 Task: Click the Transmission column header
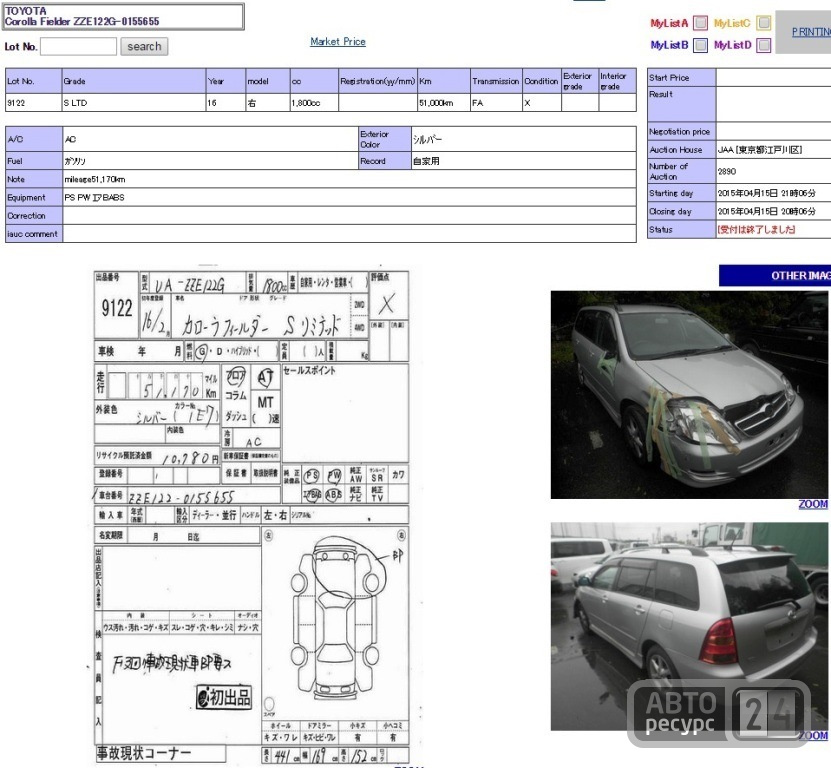(x=496, y=81)
